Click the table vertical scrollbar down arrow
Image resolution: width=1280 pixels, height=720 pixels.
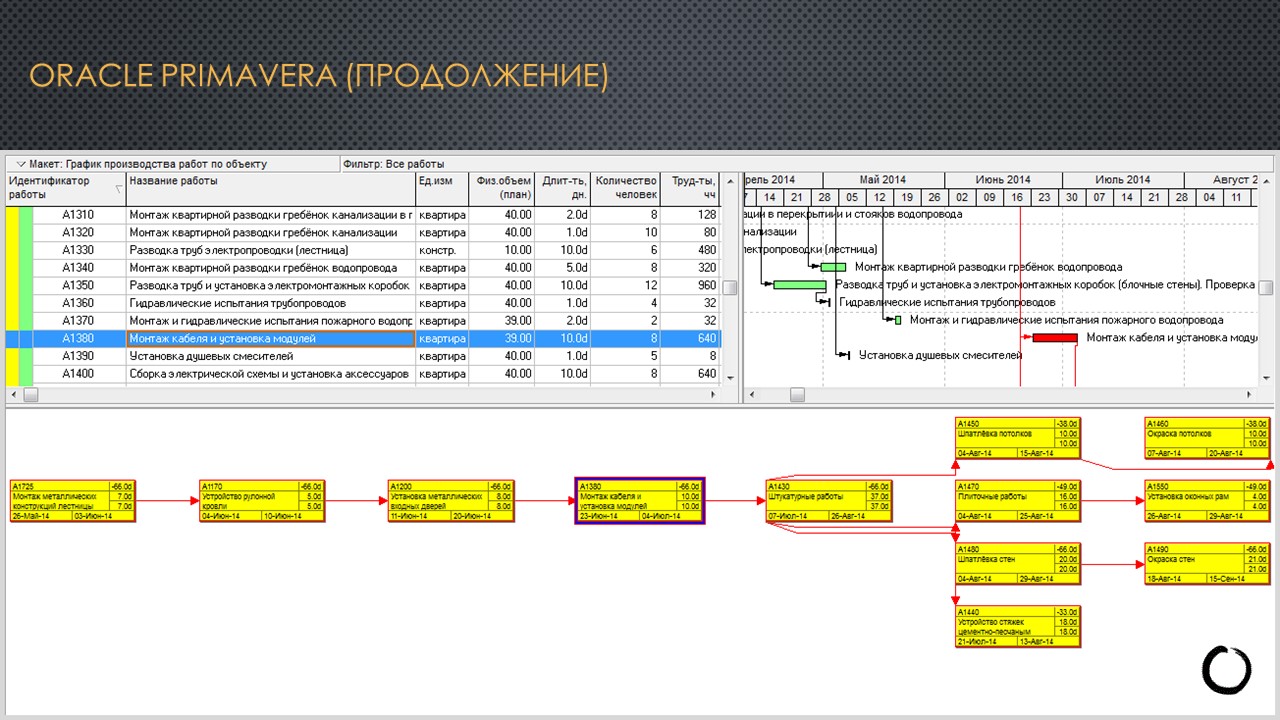pyautogui.click(x=730, y=378)
